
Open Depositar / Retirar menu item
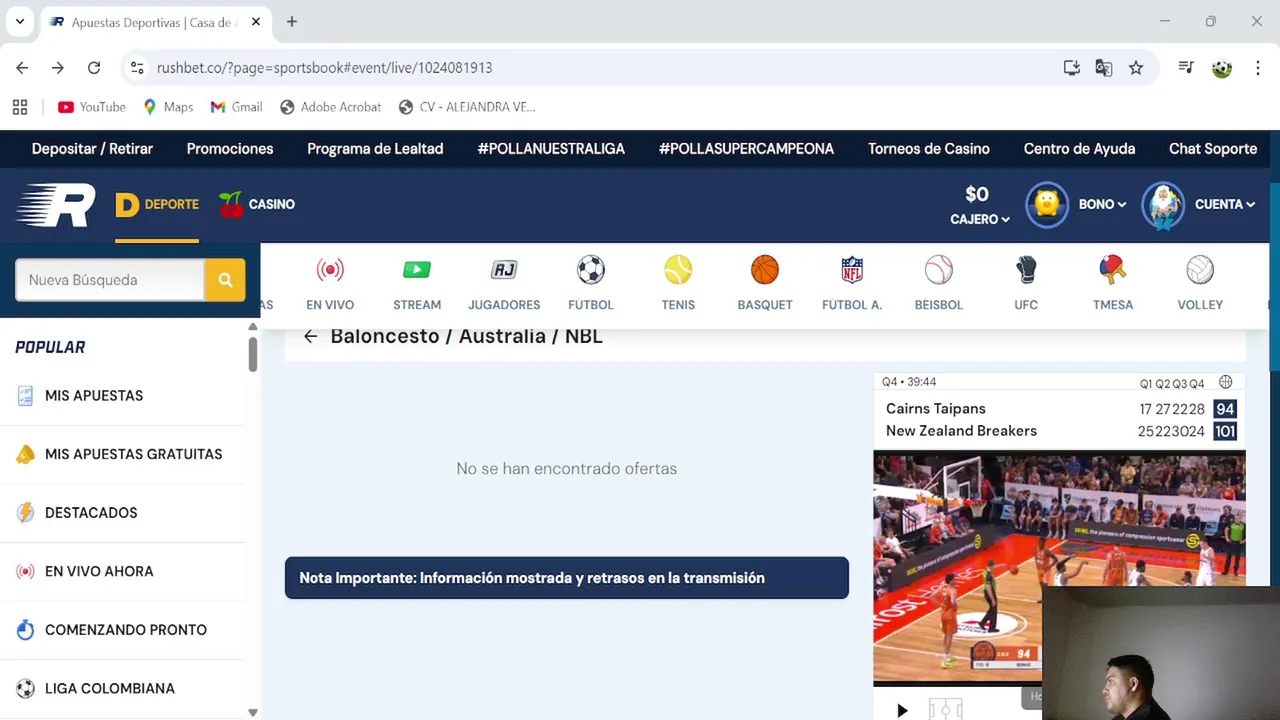point(92,149)
